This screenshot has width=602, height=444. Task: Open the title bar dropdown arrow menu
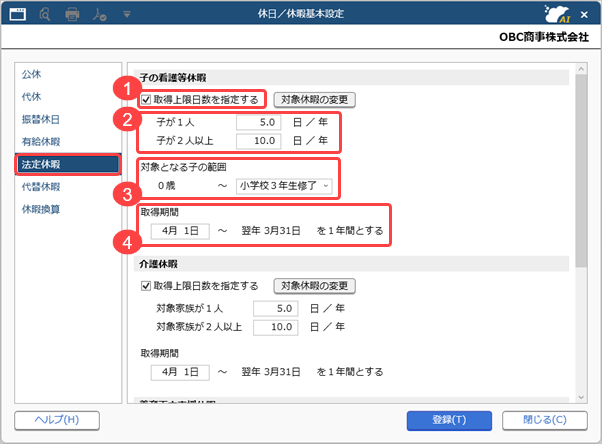[x=127, y=15]
